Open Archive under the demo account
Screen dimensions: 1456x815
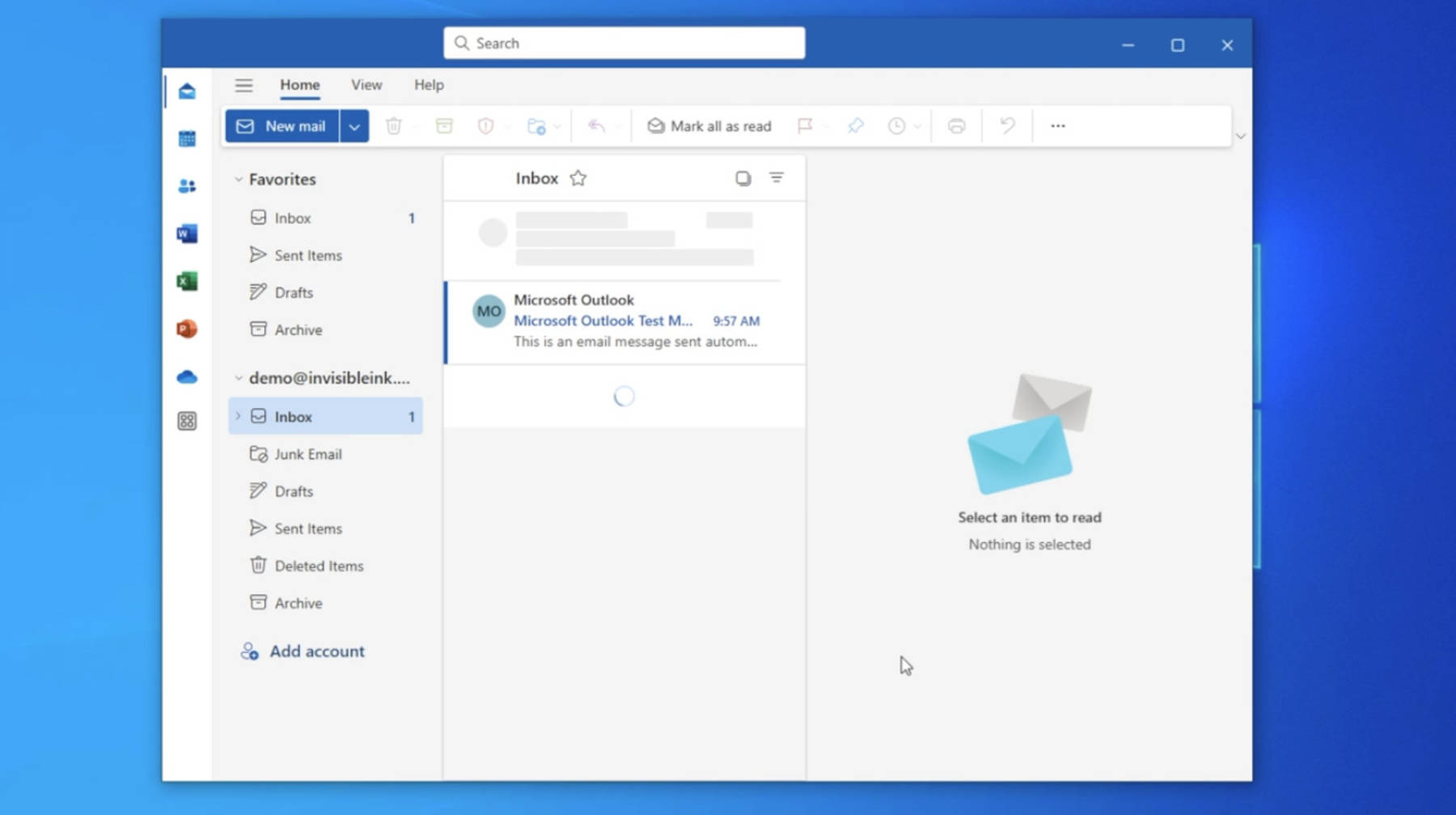325,603
